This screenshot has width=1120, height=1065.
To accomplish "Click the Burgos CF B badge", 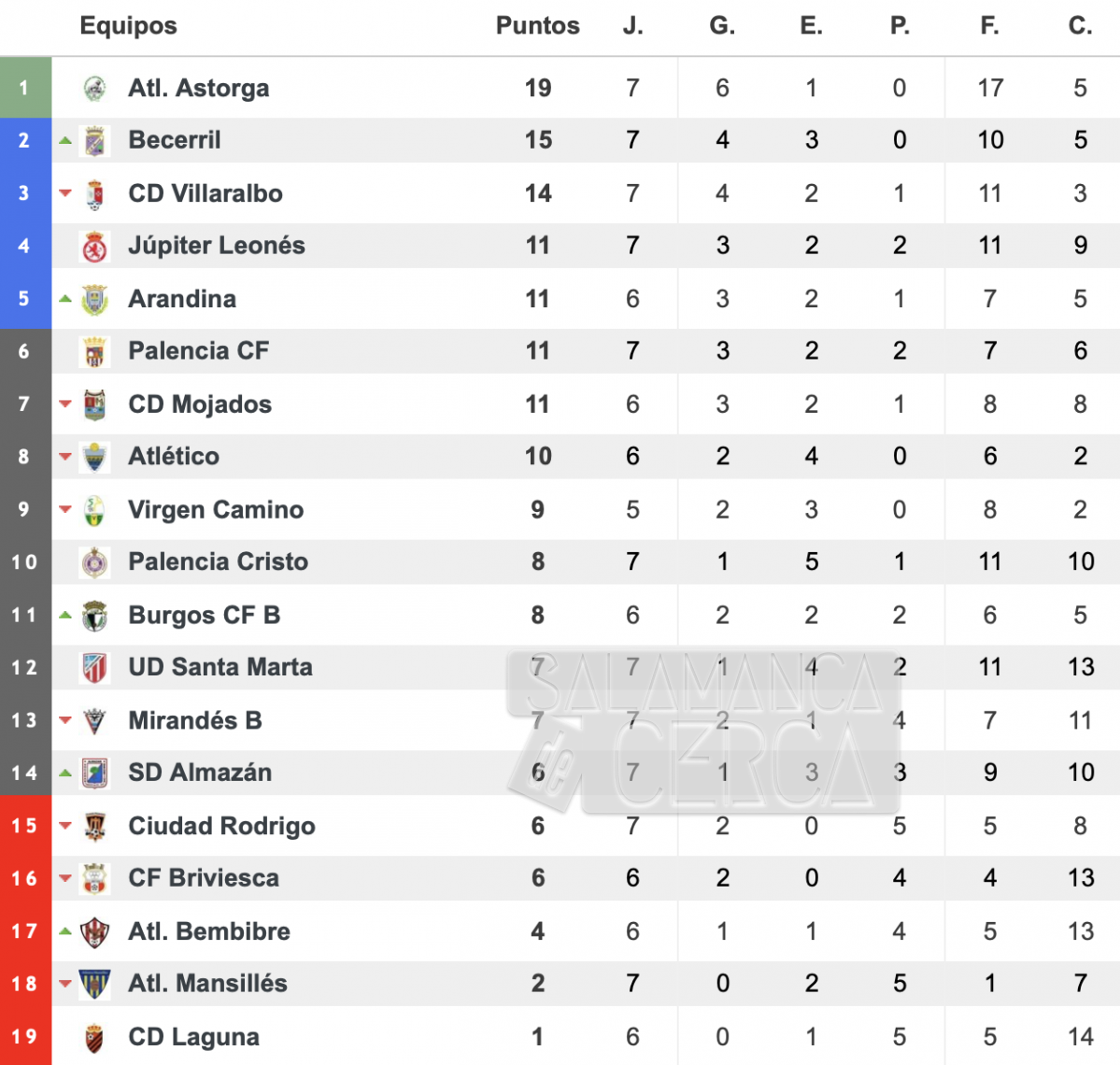I will (x=94, y=615).
